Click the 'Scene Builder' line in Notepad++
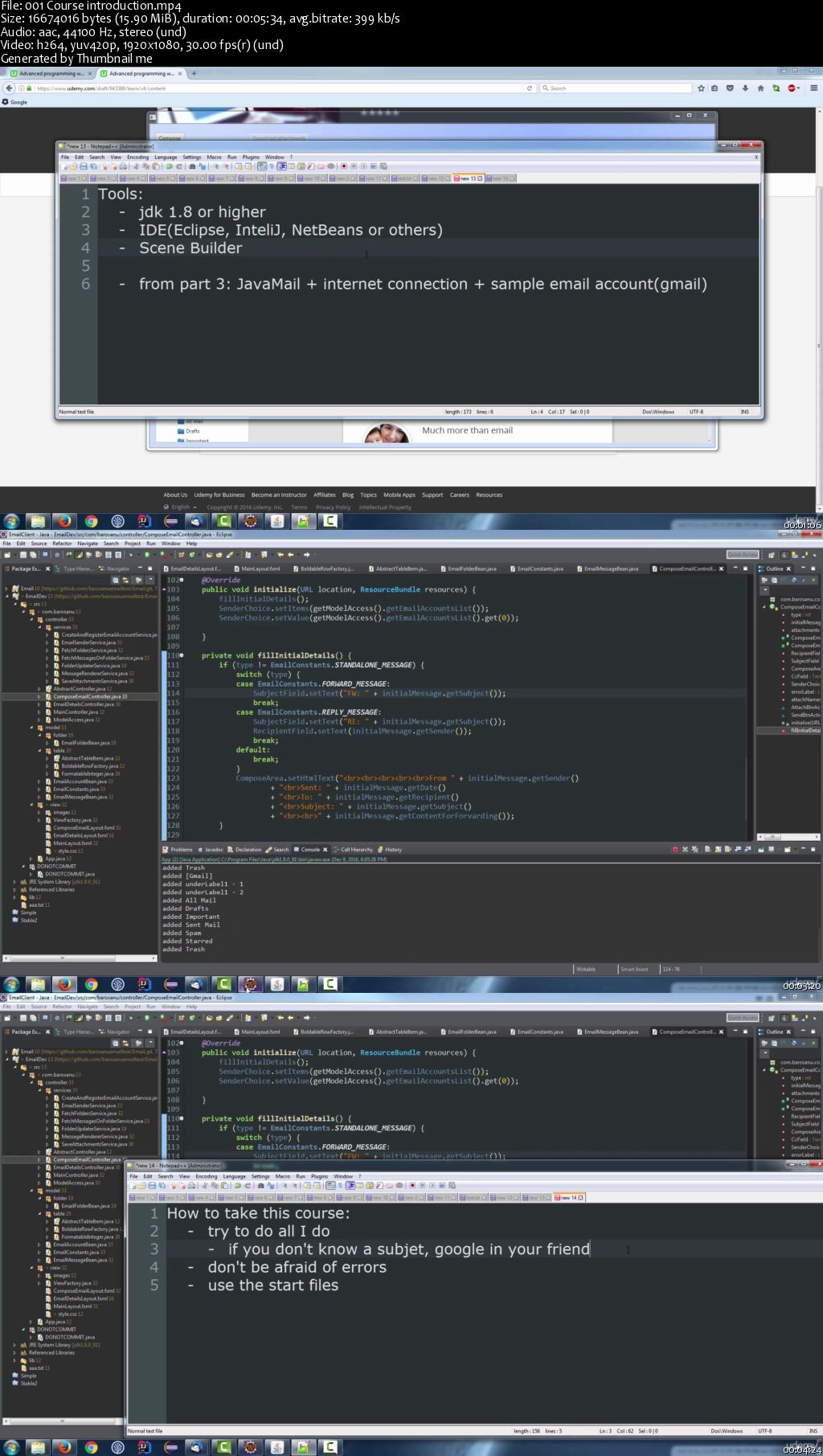 [190, 248]
